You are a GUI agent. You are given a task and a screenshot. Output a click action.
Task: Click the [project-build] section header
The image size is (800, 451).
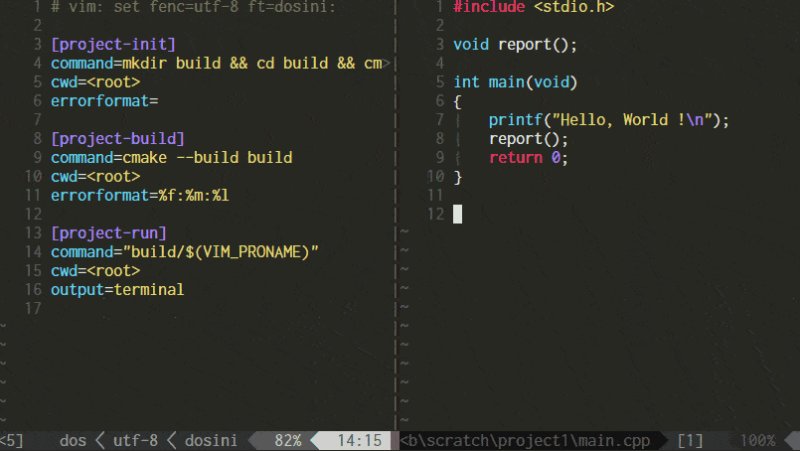click(118, 139)
